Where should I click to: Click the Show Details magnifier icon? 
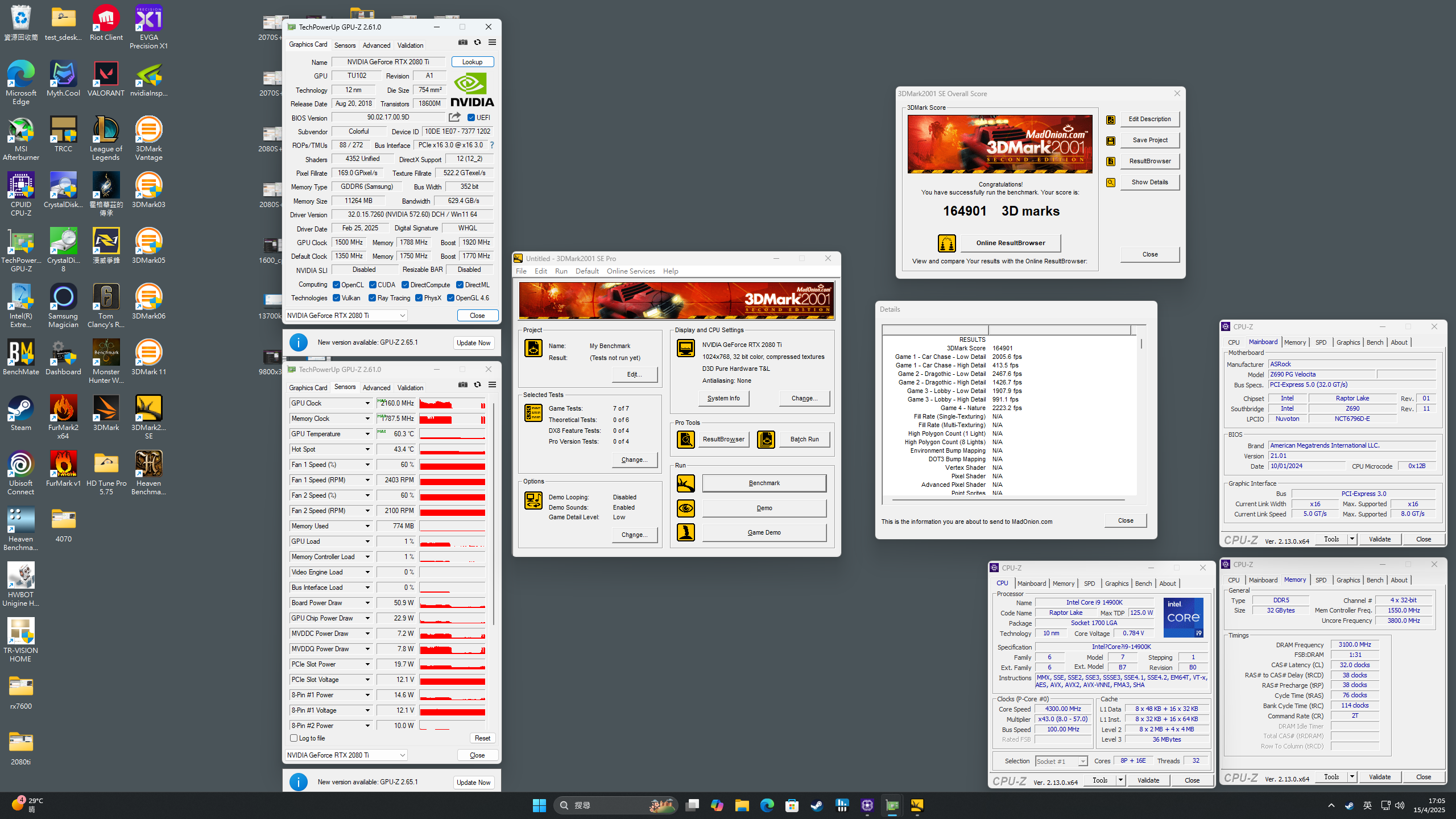pyautogui.click(x=1111, y=183)
